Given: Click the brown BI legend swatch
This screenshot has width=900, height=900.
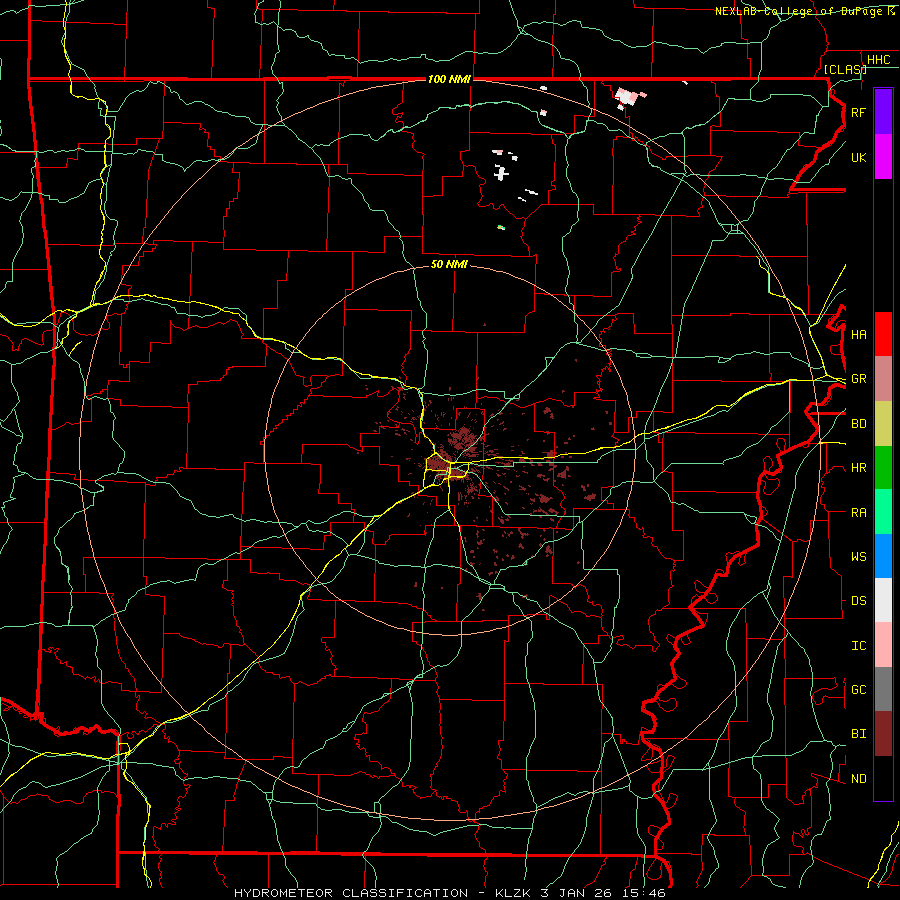Looking at the screenshot, I should click(x=883, y=734).
